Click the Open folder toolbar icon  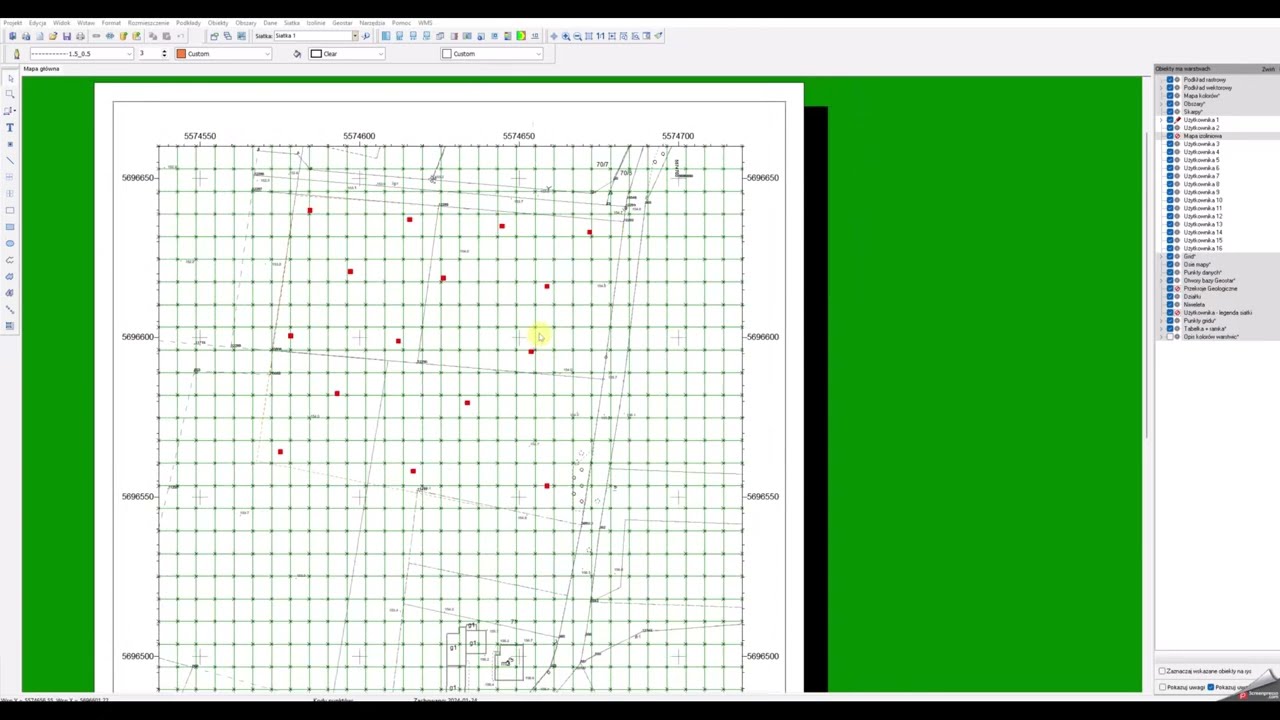click(x=52, y=36)
